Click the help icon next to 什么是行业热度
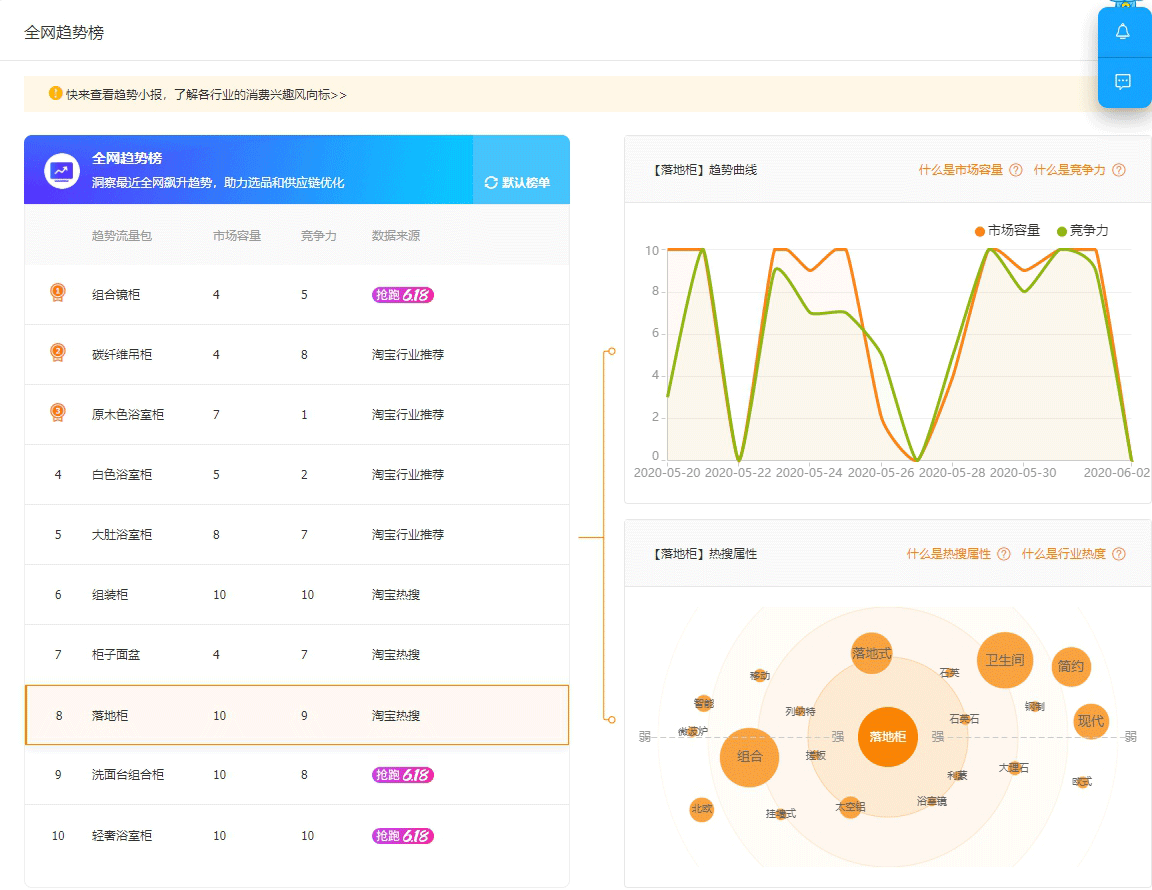Viewport: 1152px width, 890px height. tap(1119, 554)
